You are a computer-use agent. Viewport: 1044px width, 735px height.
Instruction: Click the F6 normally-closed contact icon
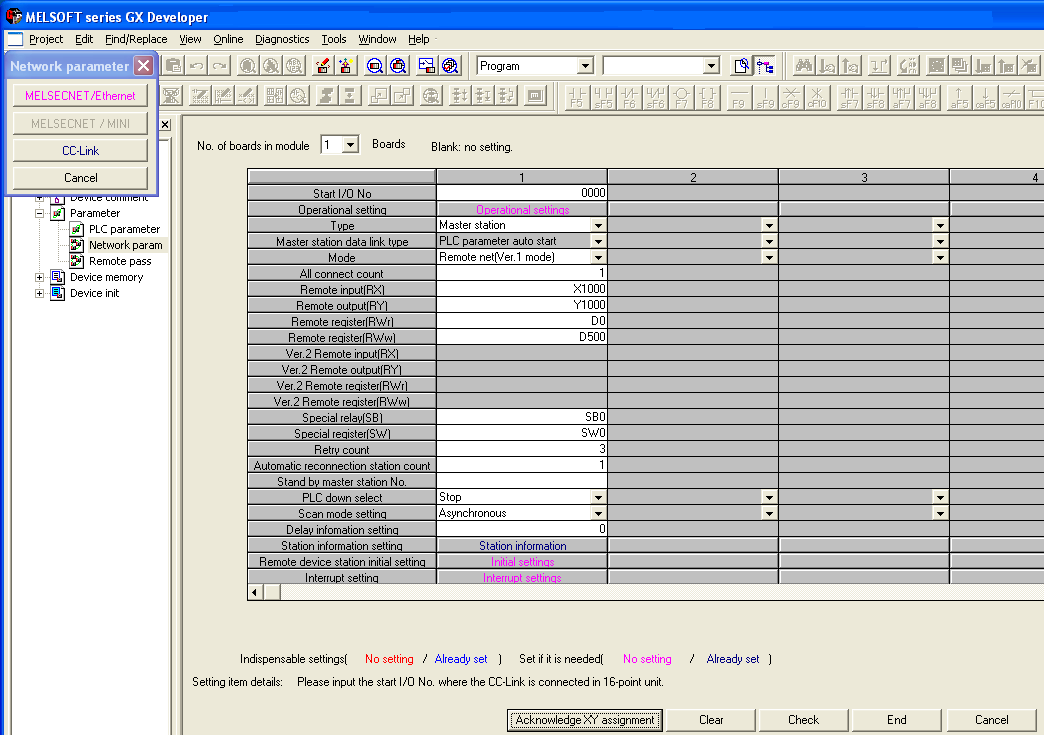(629, 96)
